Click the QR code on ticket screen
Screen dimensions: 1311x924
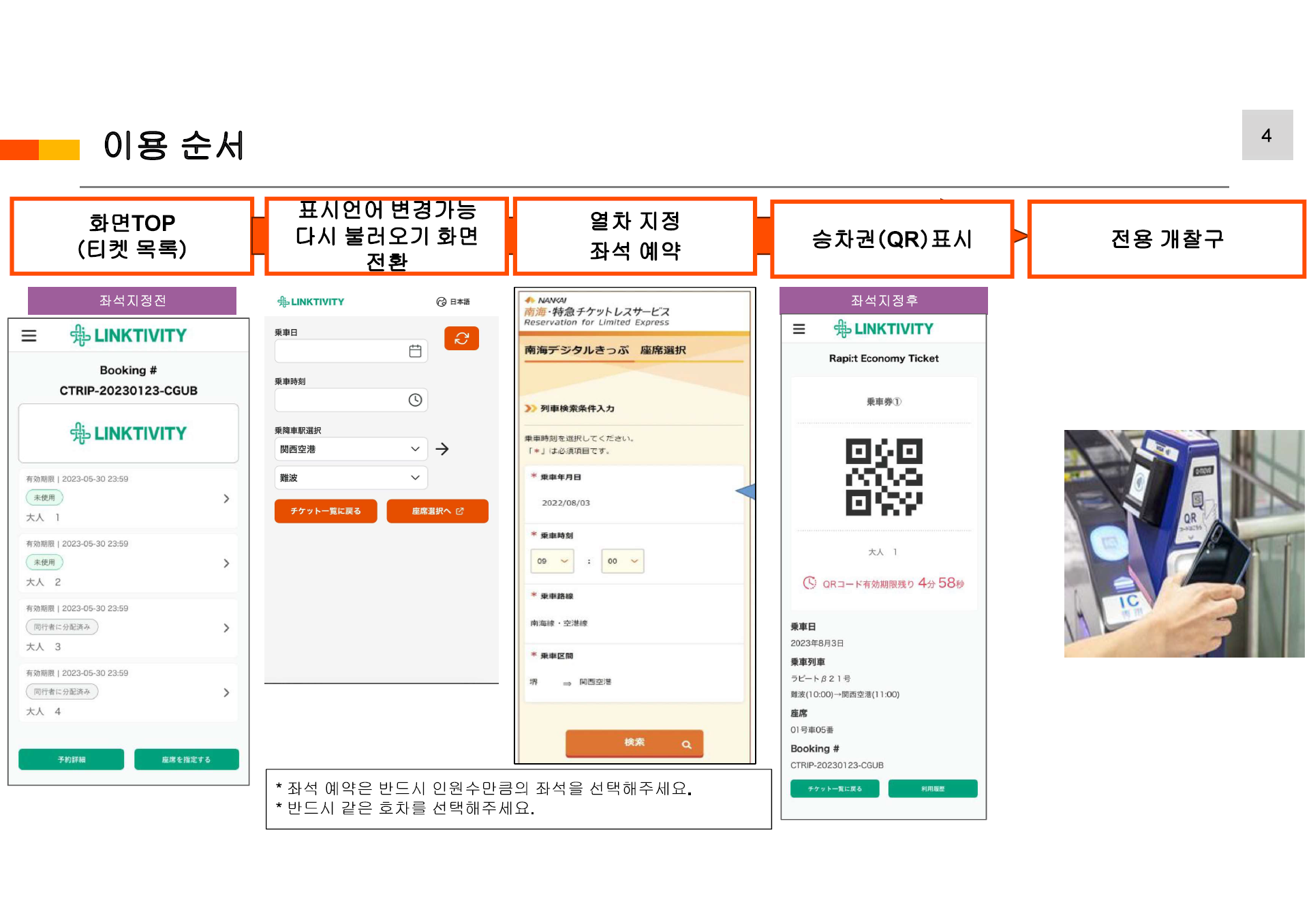(x=884, y=477)
